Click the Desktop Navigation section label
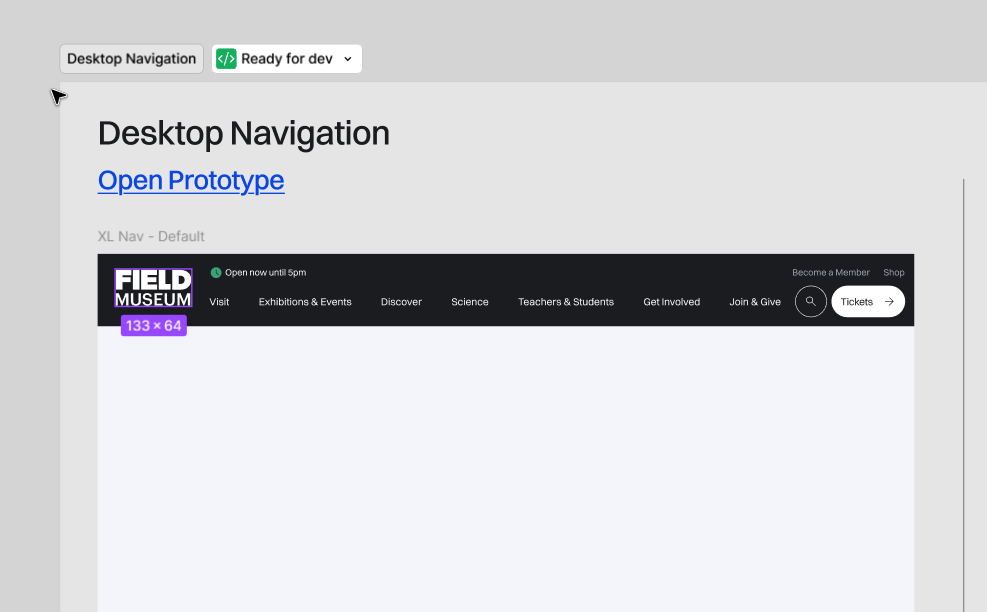Screen dimensions: 987x612 [132, 59]
